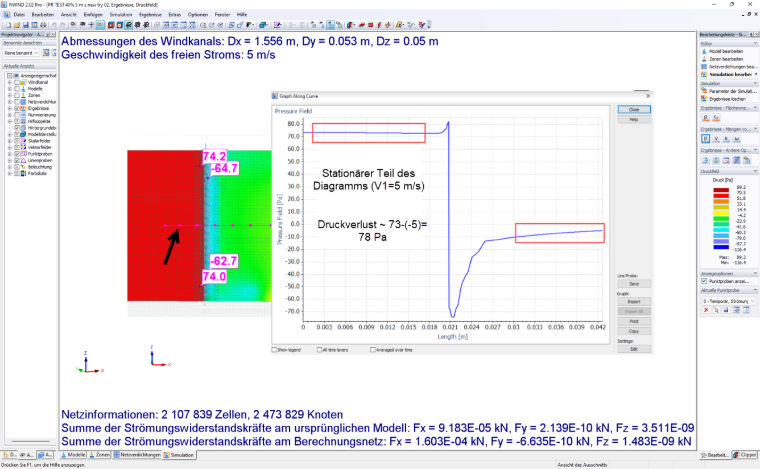Click Save under Line Probe
This screenshot has height=469, width=760.
(634, 284)
